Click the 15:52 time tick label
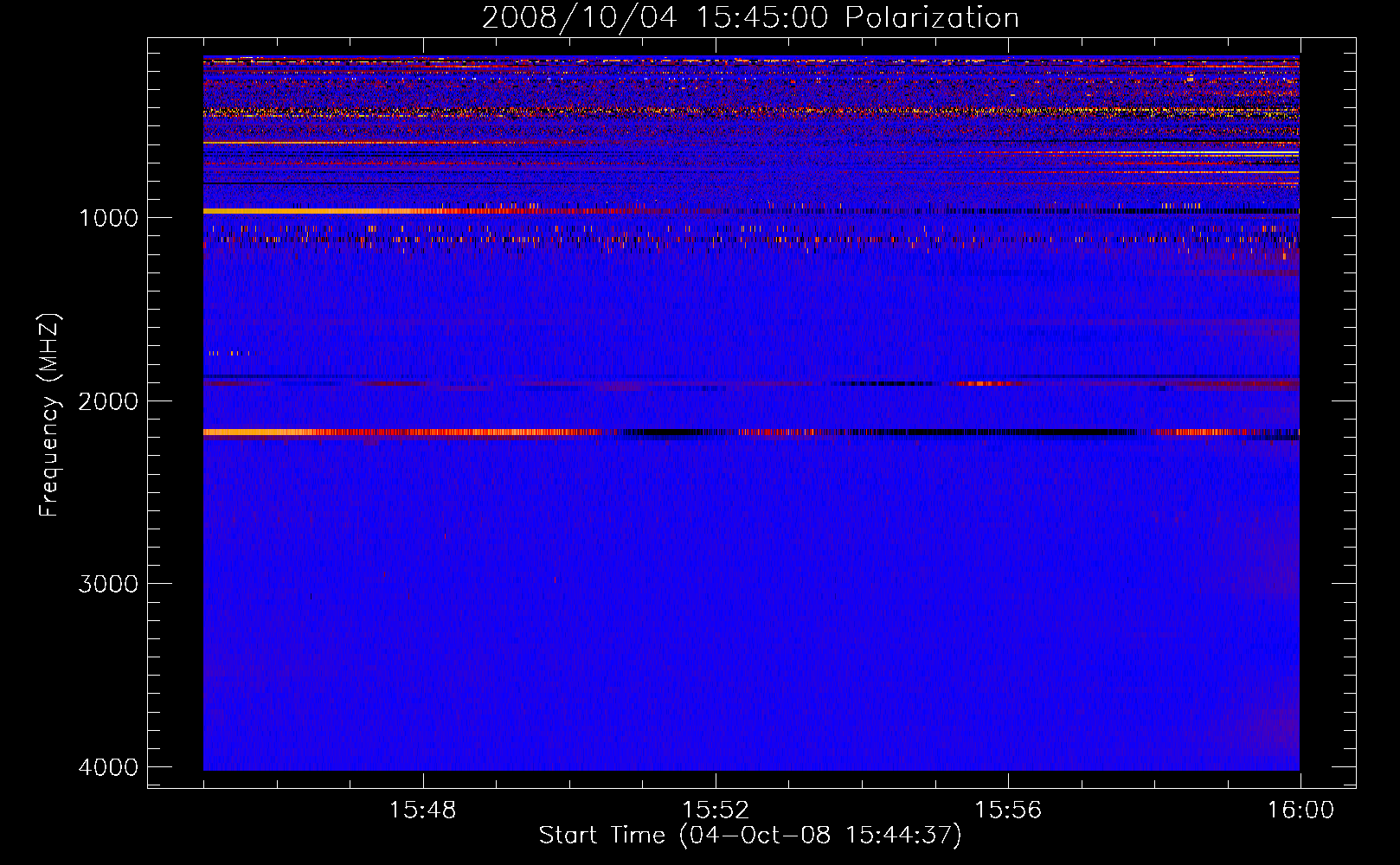This screenshot has width=1400, height=865. (x=715, y=810)
